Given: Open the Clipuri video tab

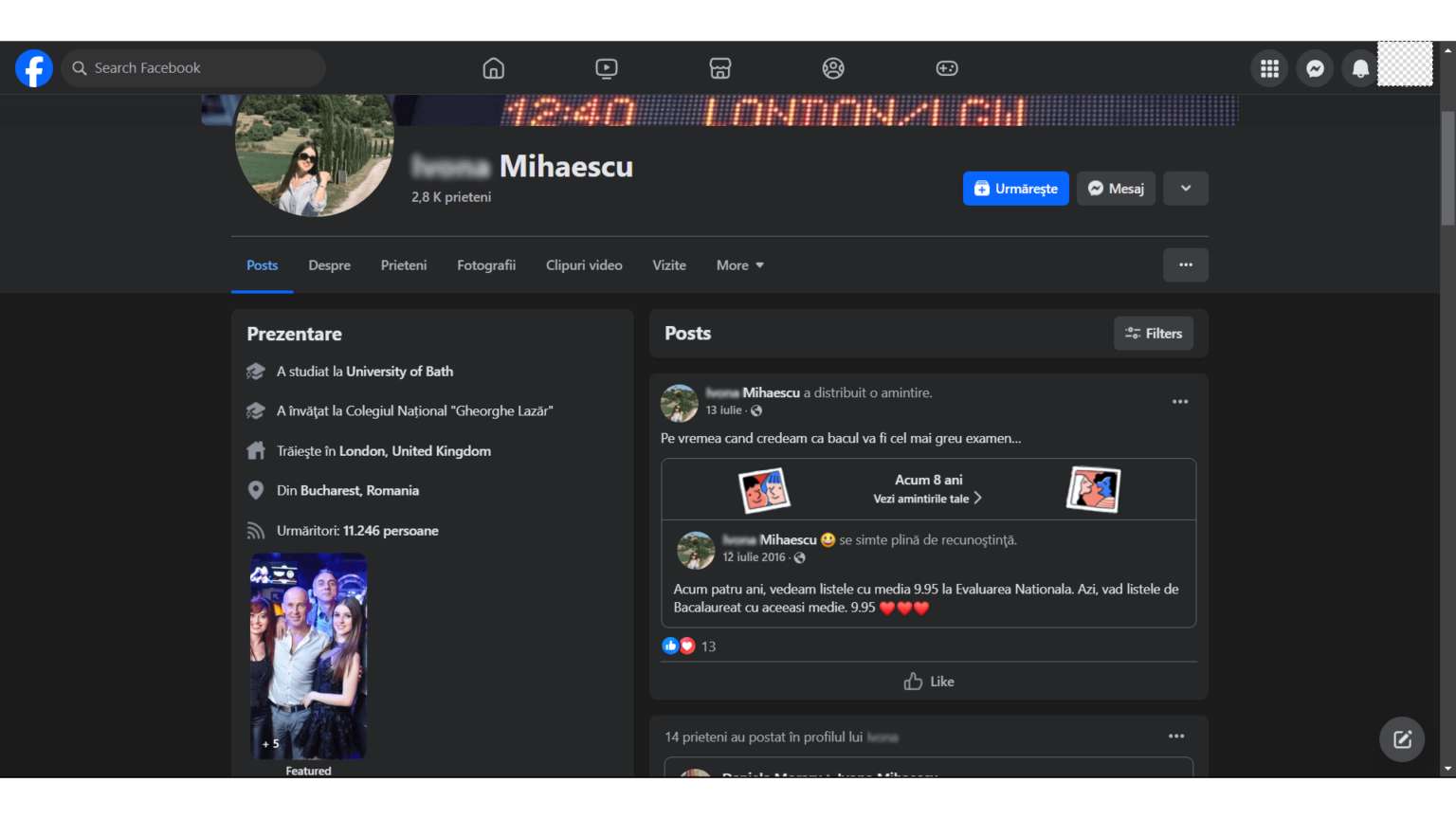Looking at the screenshot, I should coord(584,265).
